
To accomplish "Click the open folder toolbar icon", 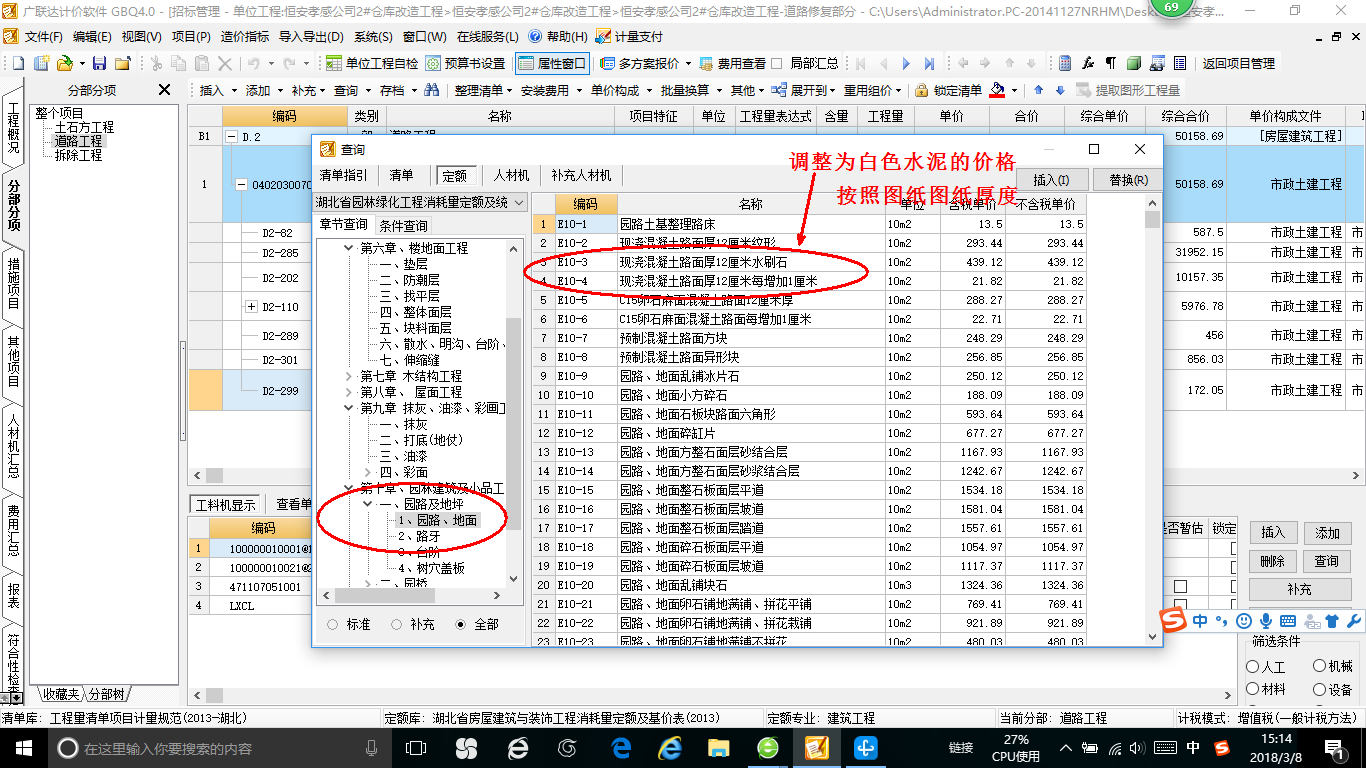I will 64,63.
